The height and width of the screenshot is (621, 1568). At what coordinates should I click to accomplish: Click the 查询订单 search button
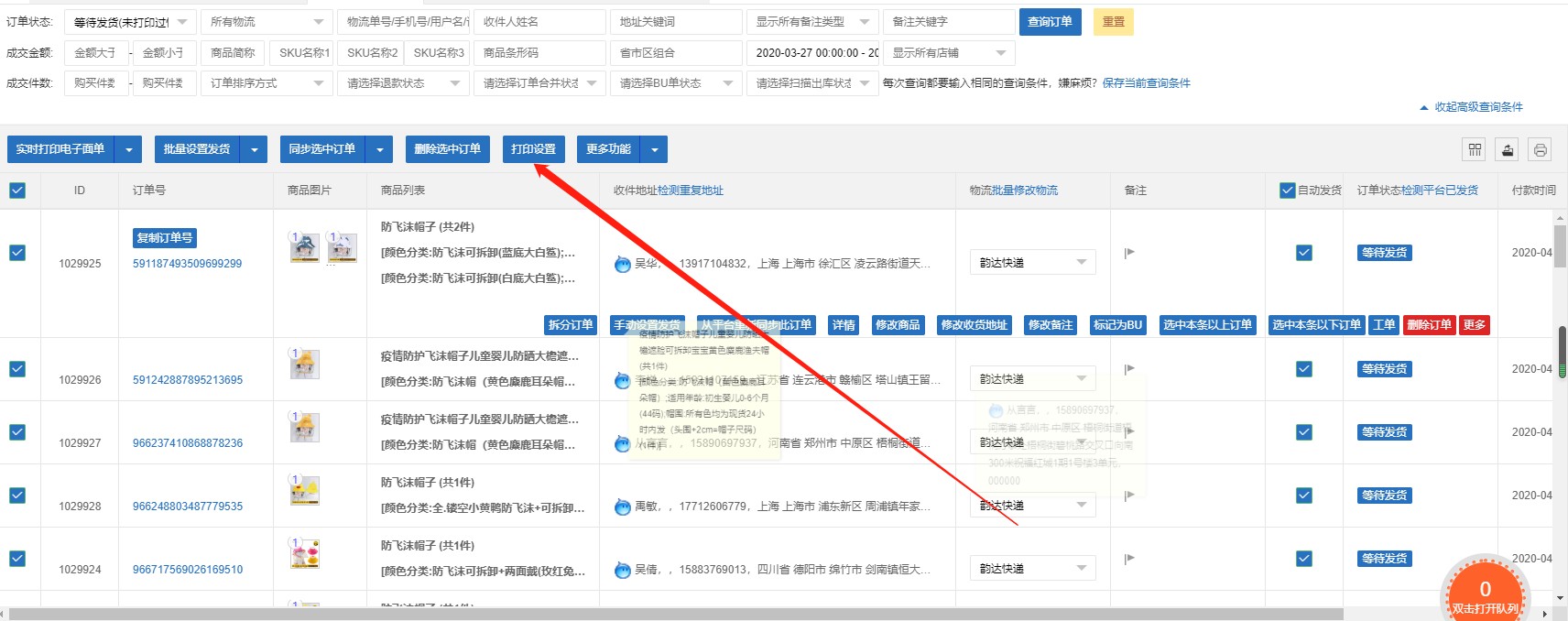click(x=1049, y=22)
